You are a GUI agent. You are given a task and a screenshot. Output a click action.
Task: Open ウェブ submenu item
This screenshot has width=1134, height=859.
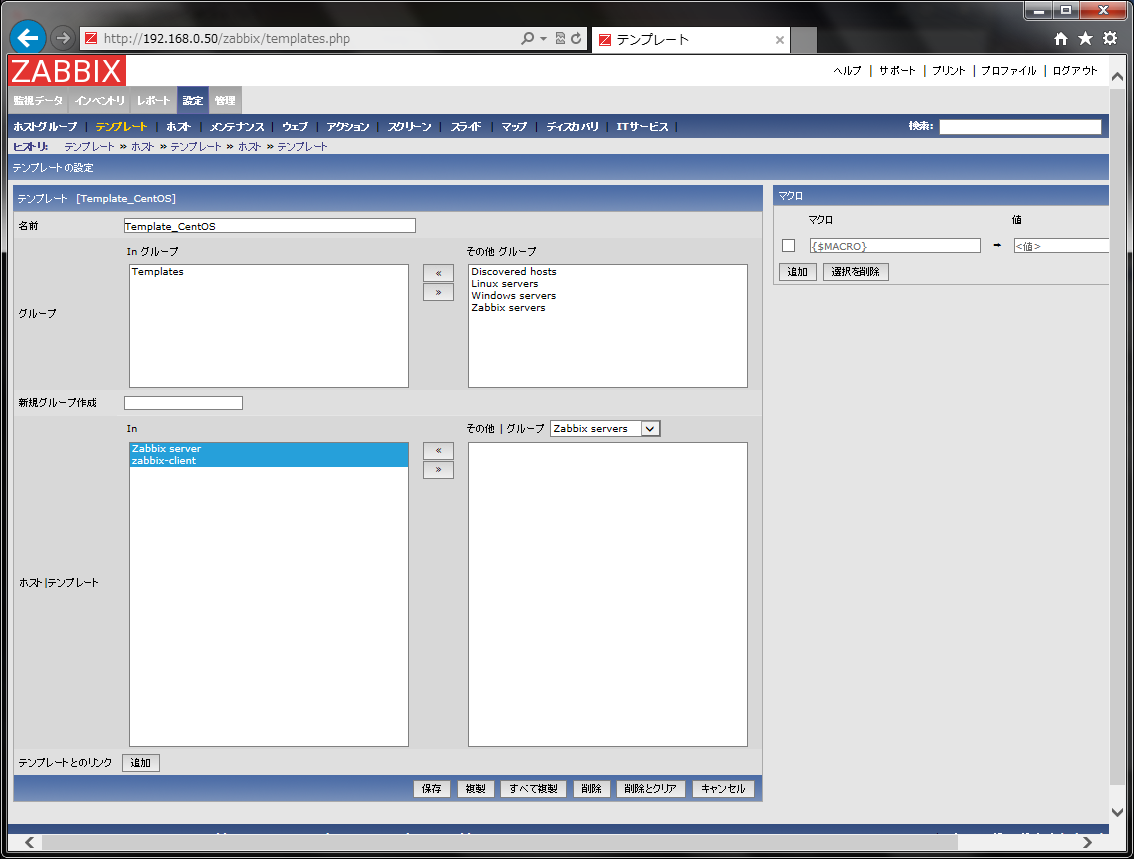point(295,127)
